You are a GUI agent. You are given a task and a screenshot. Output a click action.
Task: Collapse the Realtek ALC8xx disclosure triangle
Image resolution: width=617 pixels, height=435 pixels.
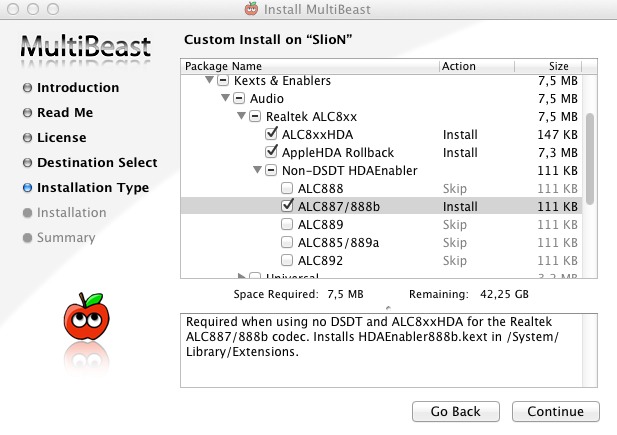[x=241, y=116]
